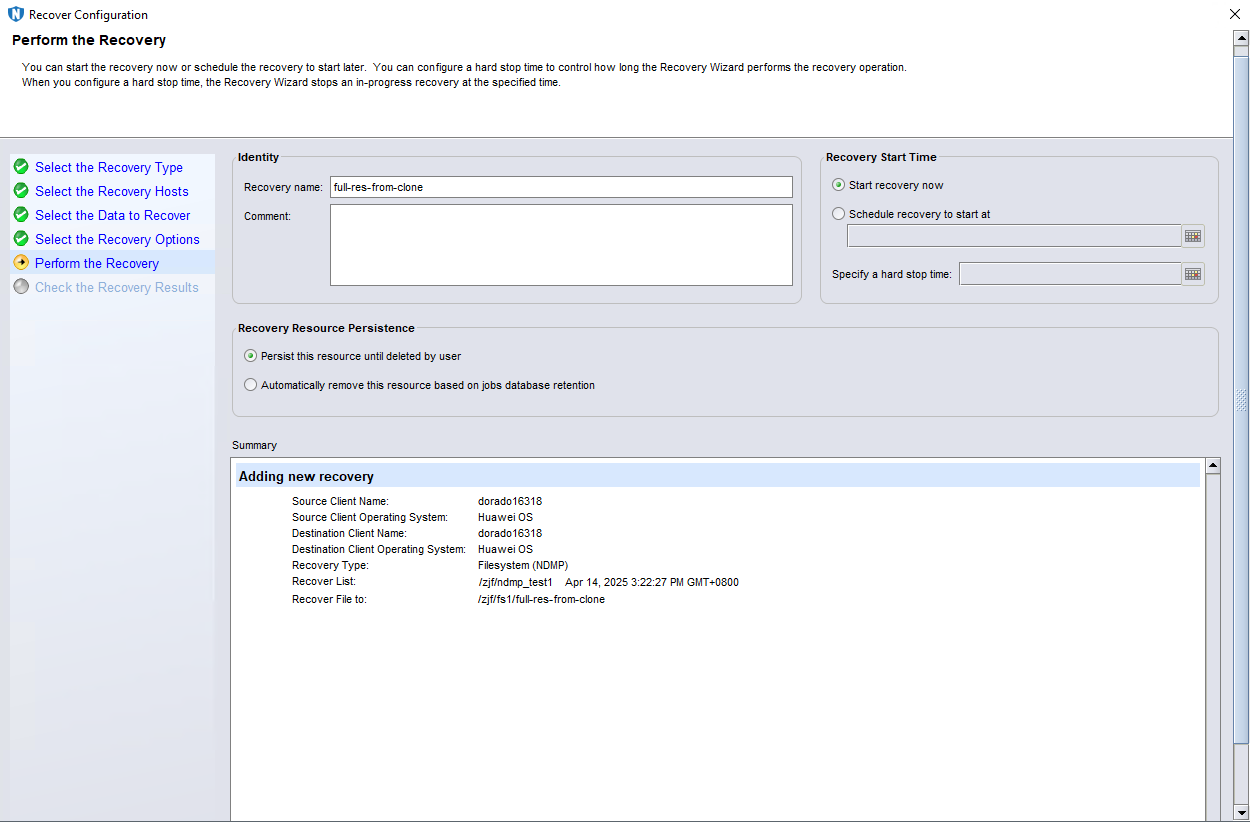The width and height of the screenshot is (1250, 822).
Task: Click green check beside Select the Recovery Options
Action: coord(21,239)
